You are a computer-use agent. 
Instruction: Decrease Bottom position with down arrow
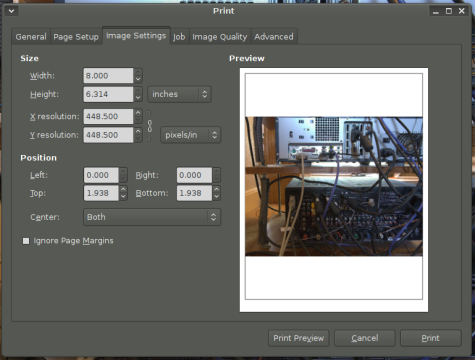pyautogui.click(x=216, y=197)
